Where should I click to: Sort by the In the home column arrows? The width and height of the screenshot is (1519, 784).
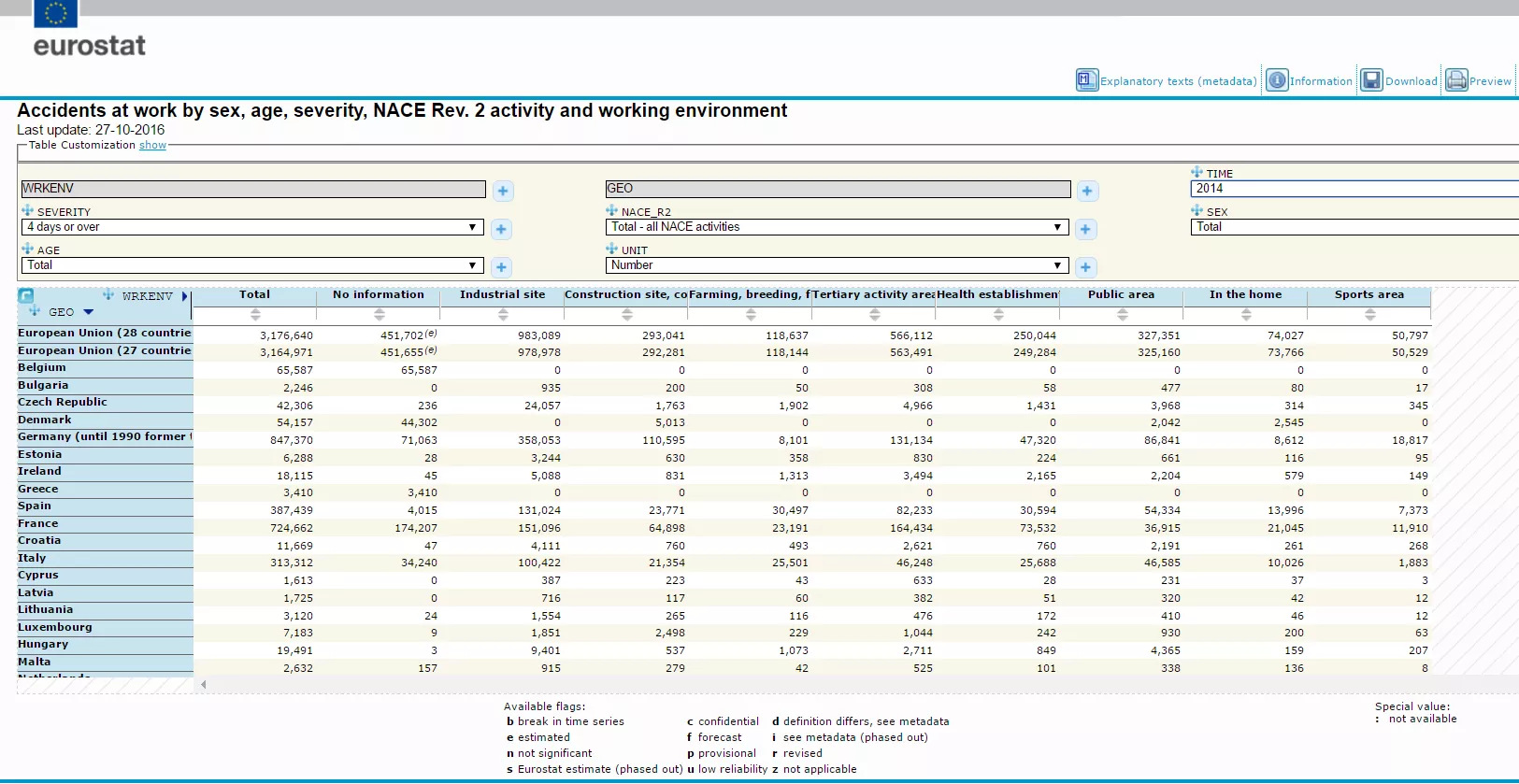click(x=1246, y=315)
